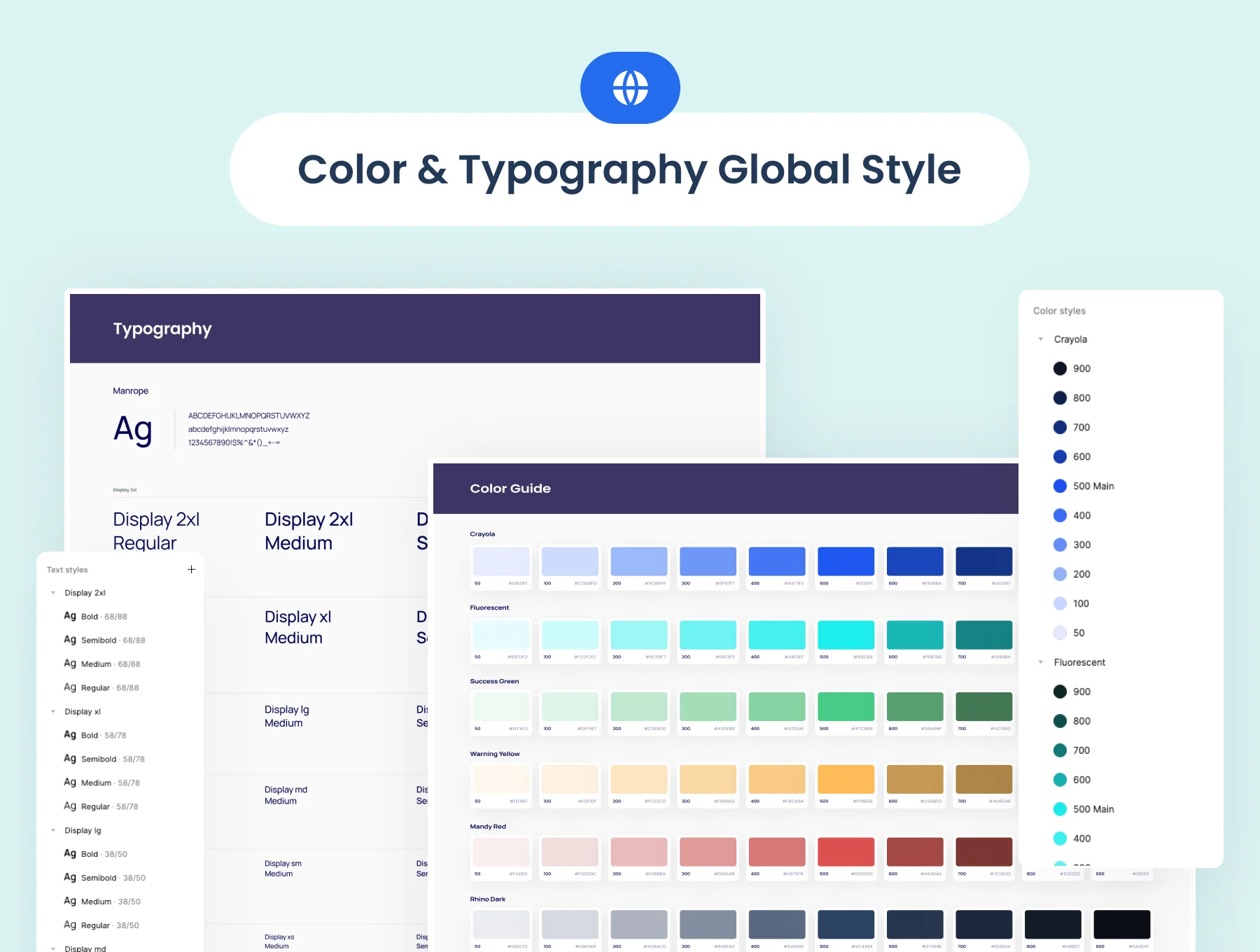Viewport: 1260px width, 952px height.
Task: Click the blue globe icon badge
Action: (630, 88)
